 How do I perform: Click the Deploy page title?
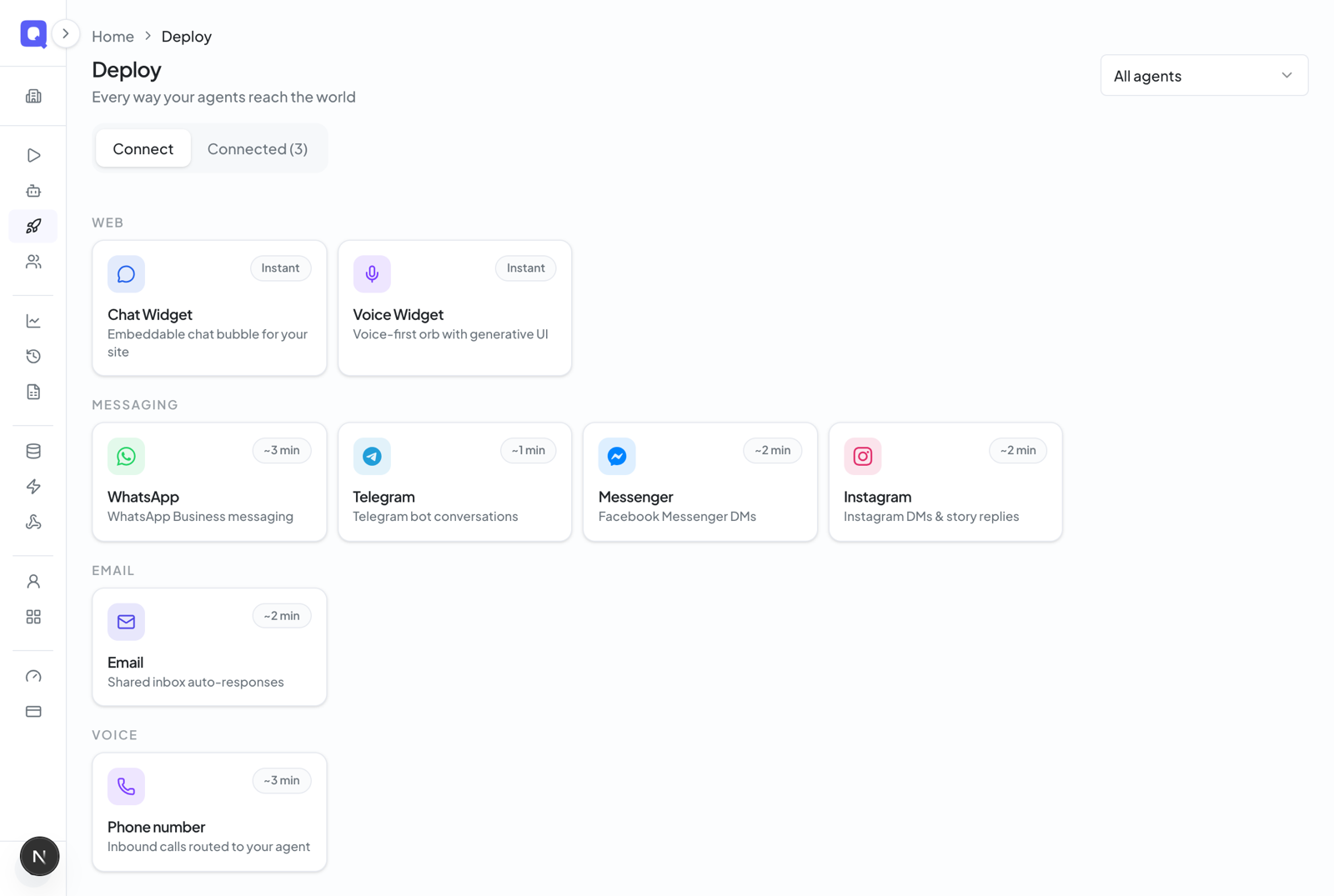pos(127,69)
